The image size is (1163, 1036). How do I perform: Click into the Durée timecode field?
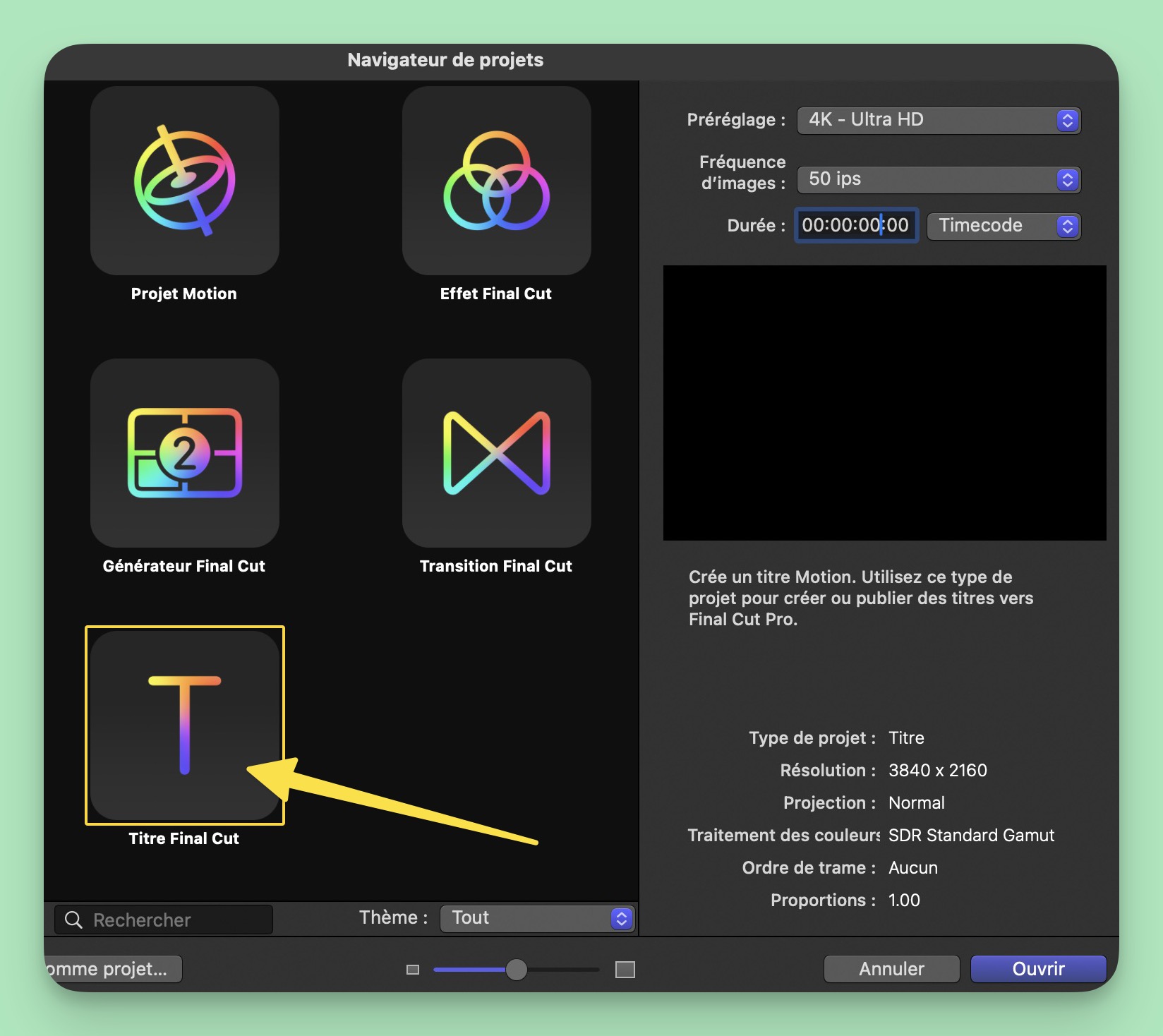click(x=856, y=226)
